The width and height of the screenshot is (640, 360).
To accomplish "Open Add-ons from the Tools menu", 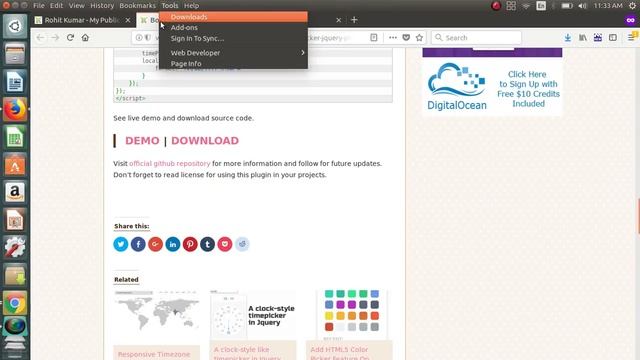I will click(x=233, y=27).
